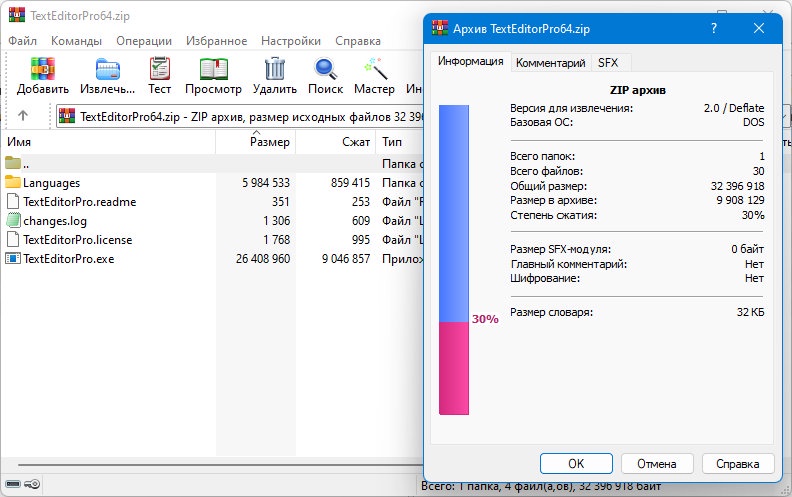Click the pink 30% label beside bar
792x497 pixels.
click(x=485, y=319)
